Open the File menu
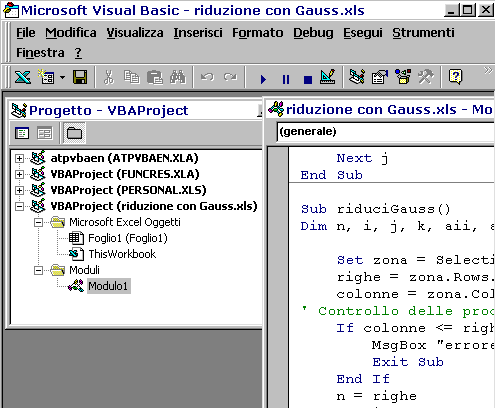This screenshot has height=408, width=495. (26, 33)
